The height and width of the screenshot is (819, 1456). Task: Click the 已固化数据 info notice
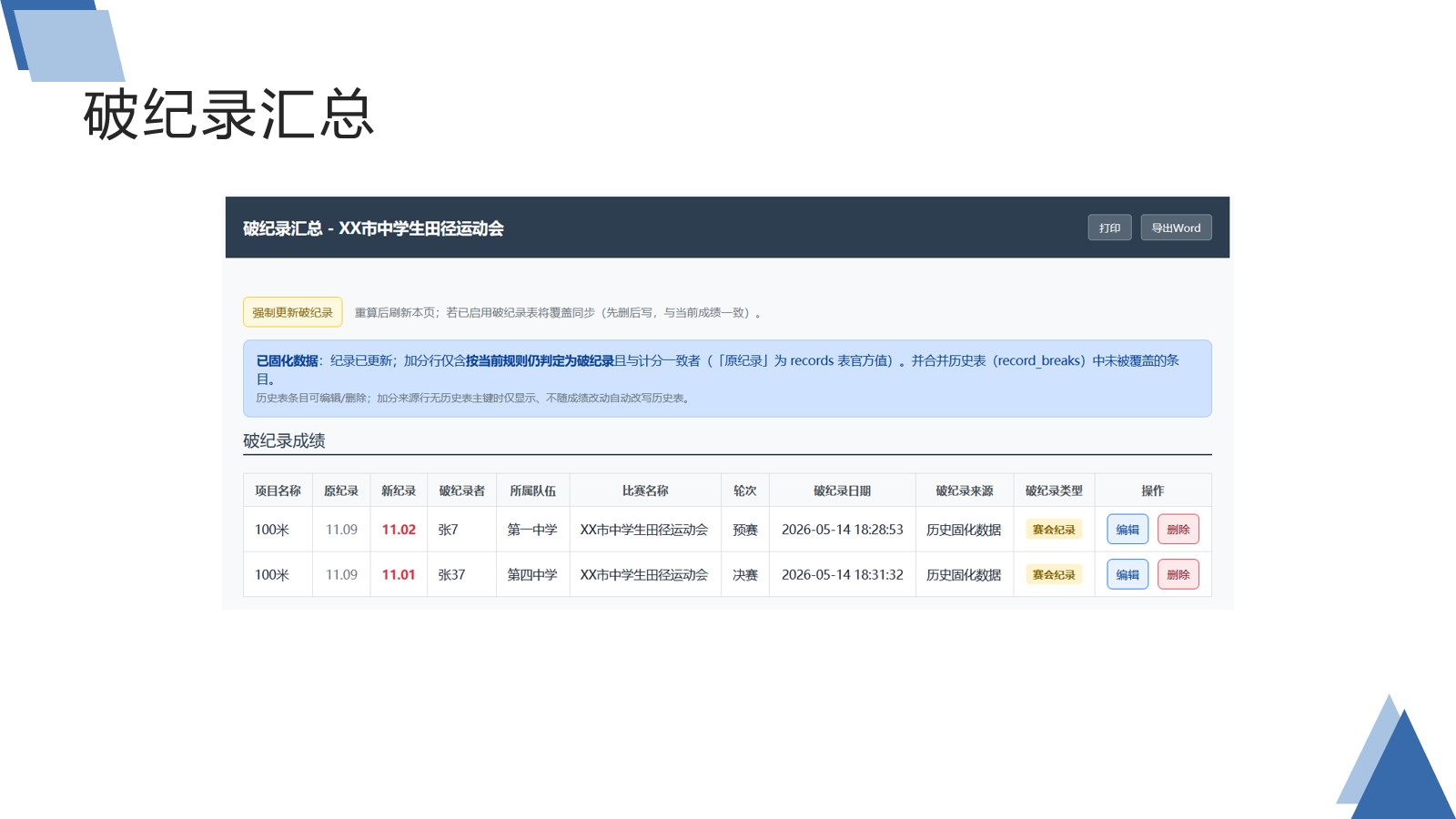pos(727,379)
